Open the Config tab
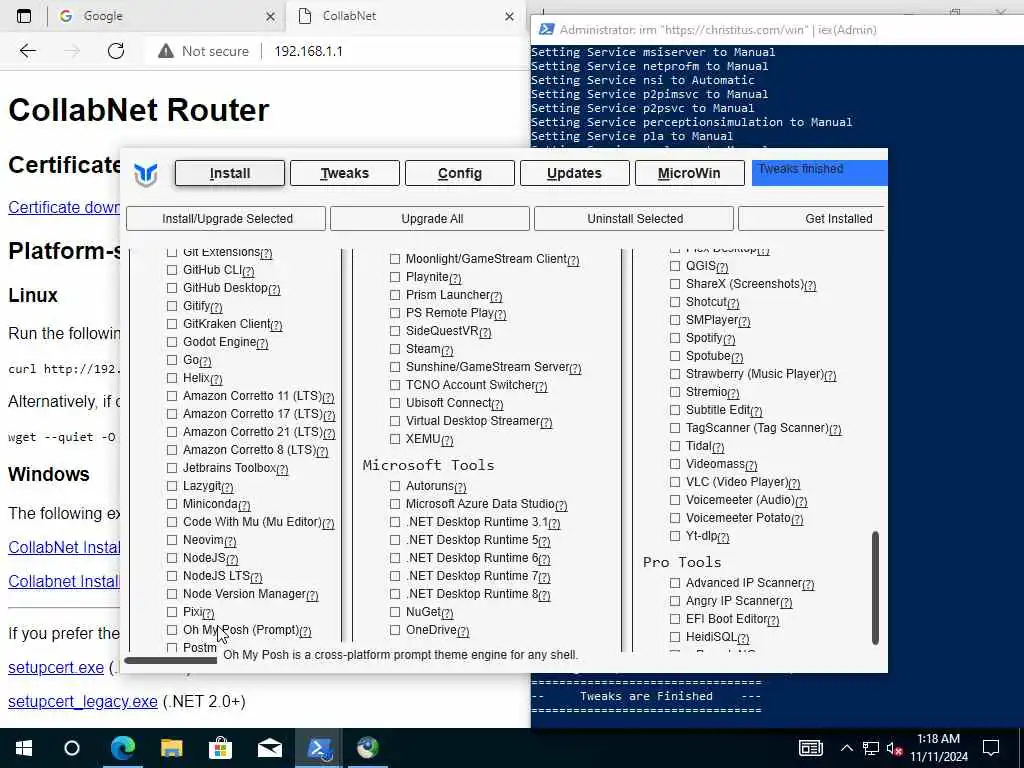The image size is (1024, 768). coord(460,173)
